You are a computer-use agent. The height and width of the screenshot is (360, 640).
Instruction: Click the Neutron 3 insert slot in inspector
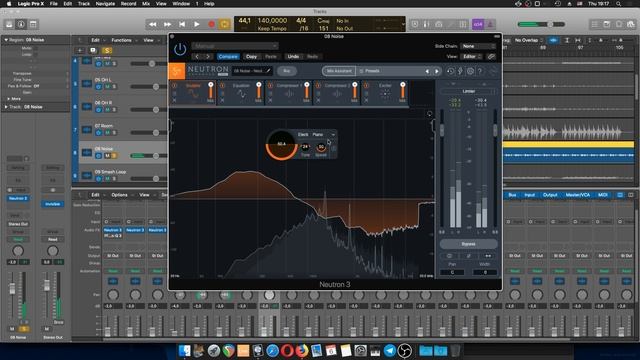[18, 198]
